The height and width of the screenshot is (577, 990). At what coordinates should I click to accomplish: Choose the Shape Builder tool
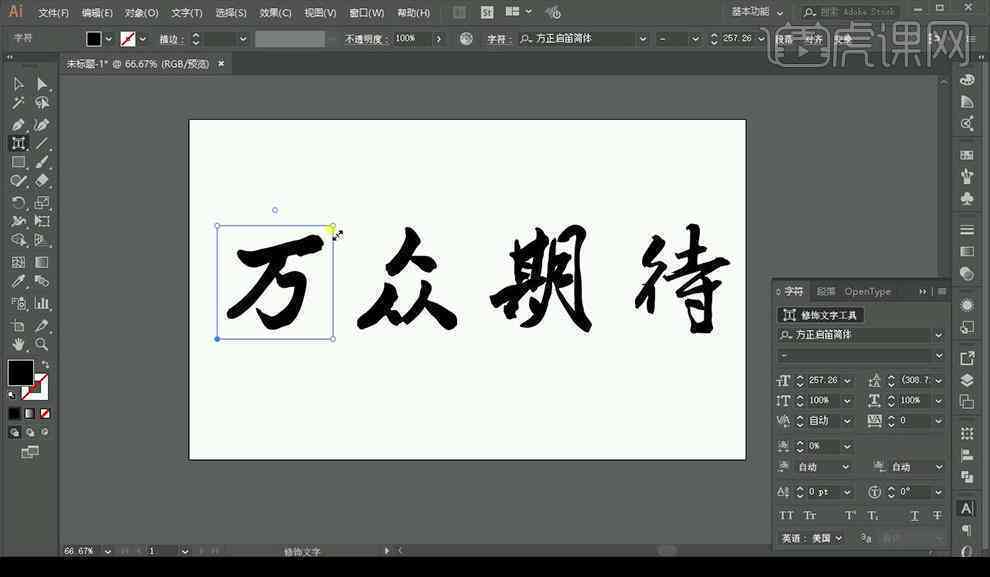(18, 240)
